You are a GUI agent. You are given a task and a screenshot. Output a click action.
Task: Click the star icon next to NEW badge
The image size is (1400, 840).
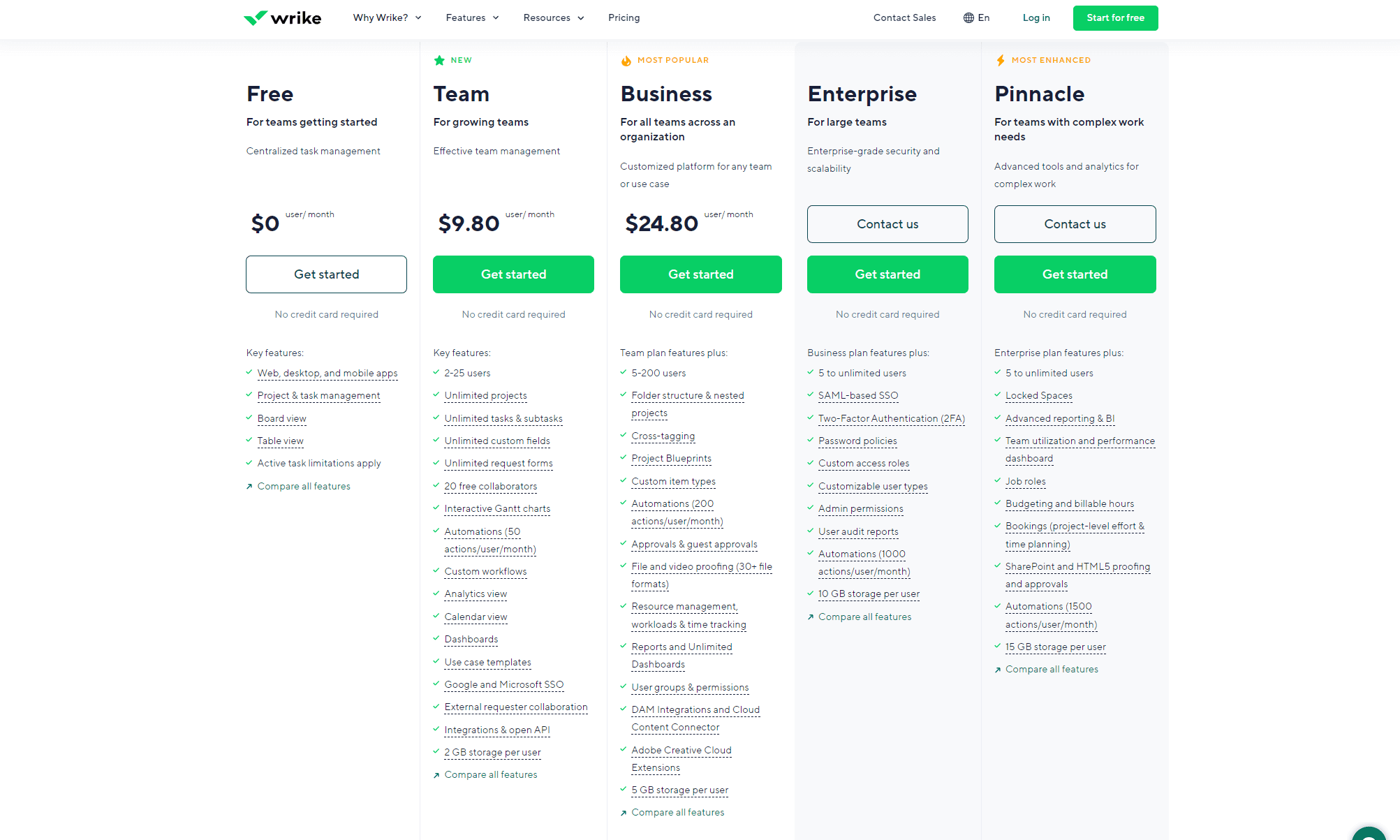[x=439, y=60]
